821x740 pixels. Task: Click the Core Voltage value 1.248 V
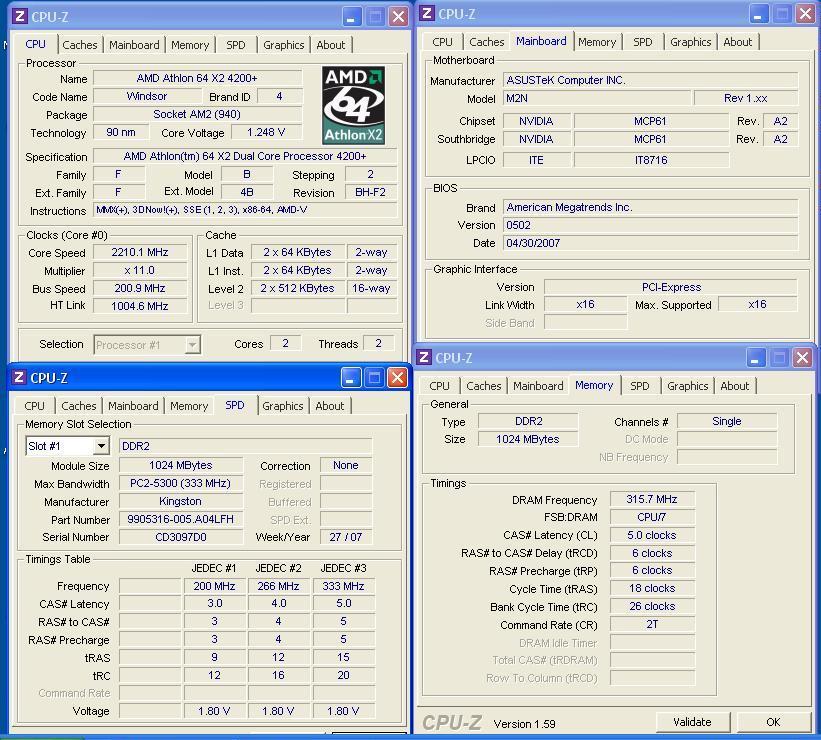point(267,132)
